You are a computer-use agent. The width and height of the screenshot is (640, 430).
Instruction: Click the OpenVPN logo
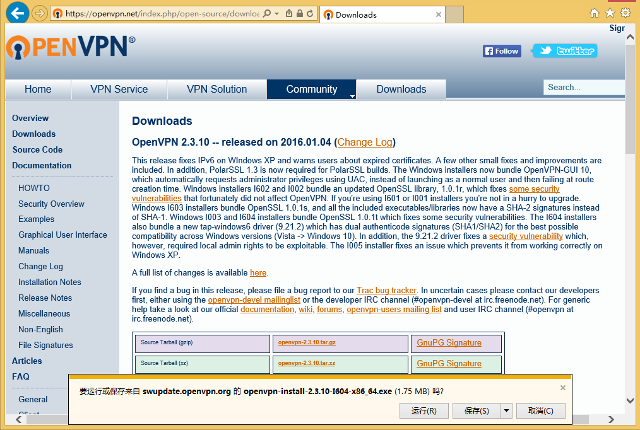click(x=71, y=47)
